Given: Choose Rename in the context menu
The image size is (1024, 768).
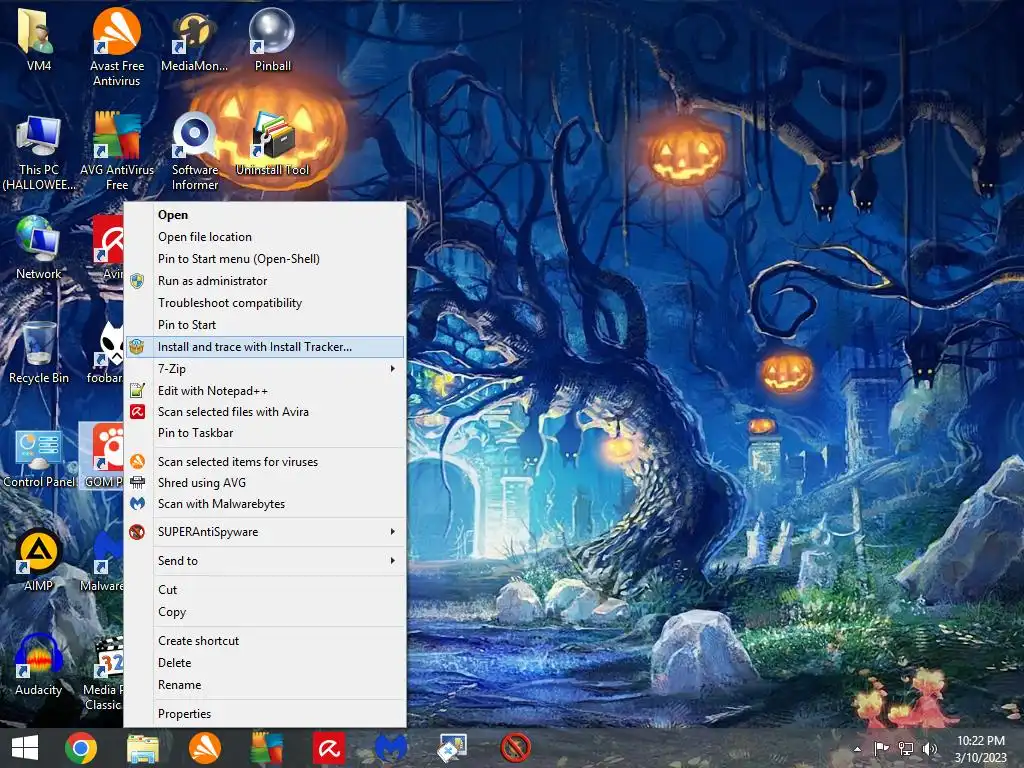Looking at the screenshot, I should [x=264, y=685].
